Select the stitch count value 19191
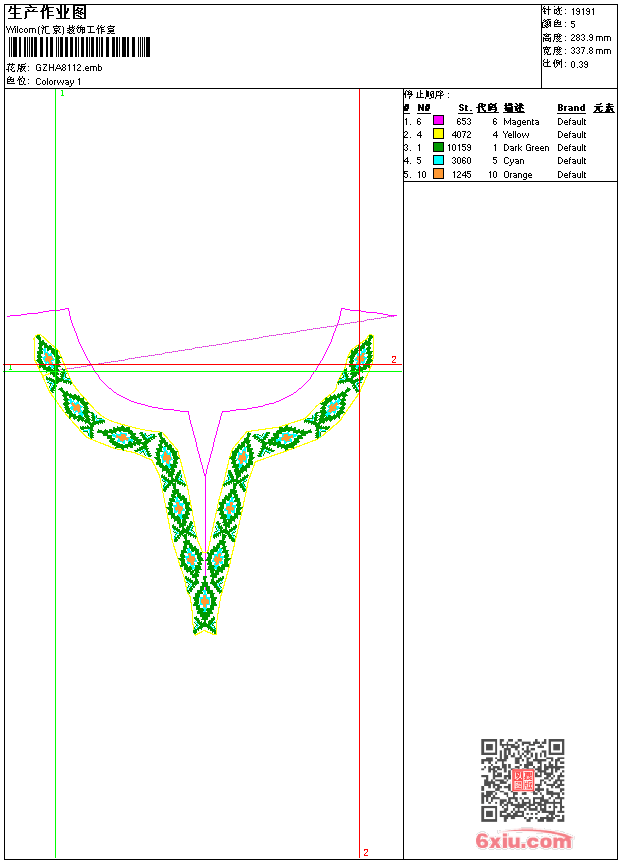 (x=583, y=12)
